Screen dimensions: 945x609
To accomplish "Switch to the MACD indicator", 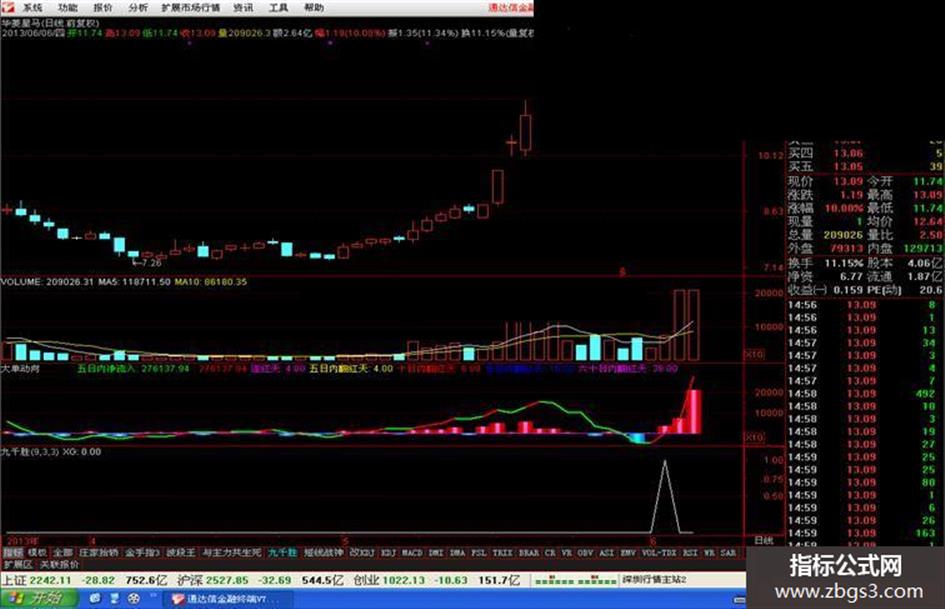I will (x=412, y=552).
